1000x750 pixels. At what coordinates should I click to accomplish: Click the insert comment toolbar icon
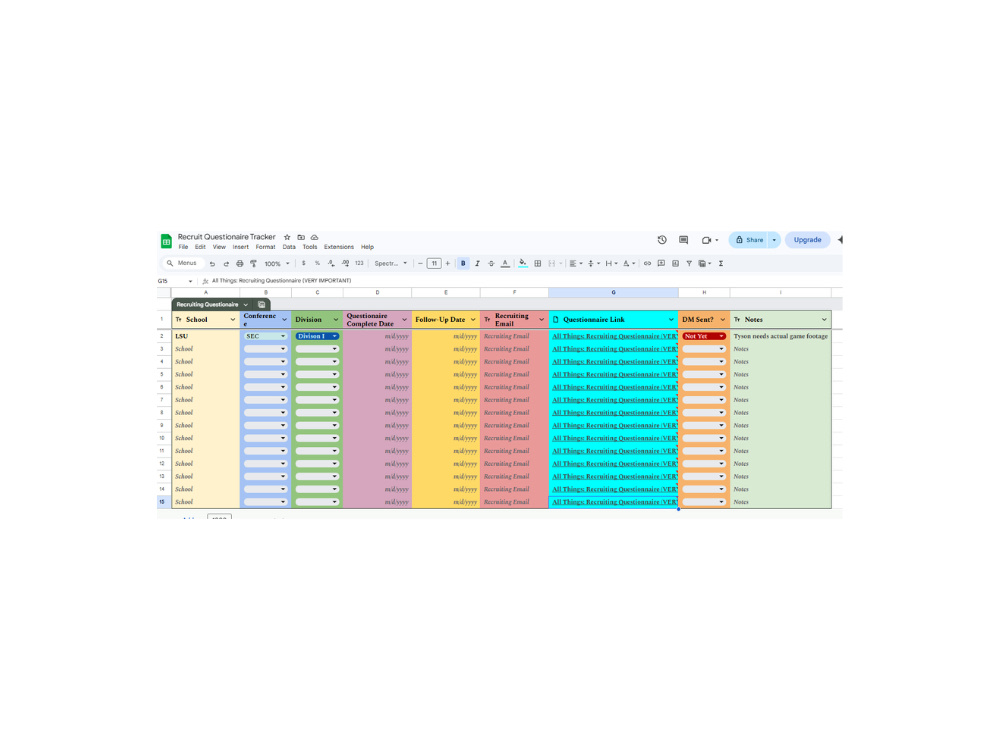click(x=661, y=263)
